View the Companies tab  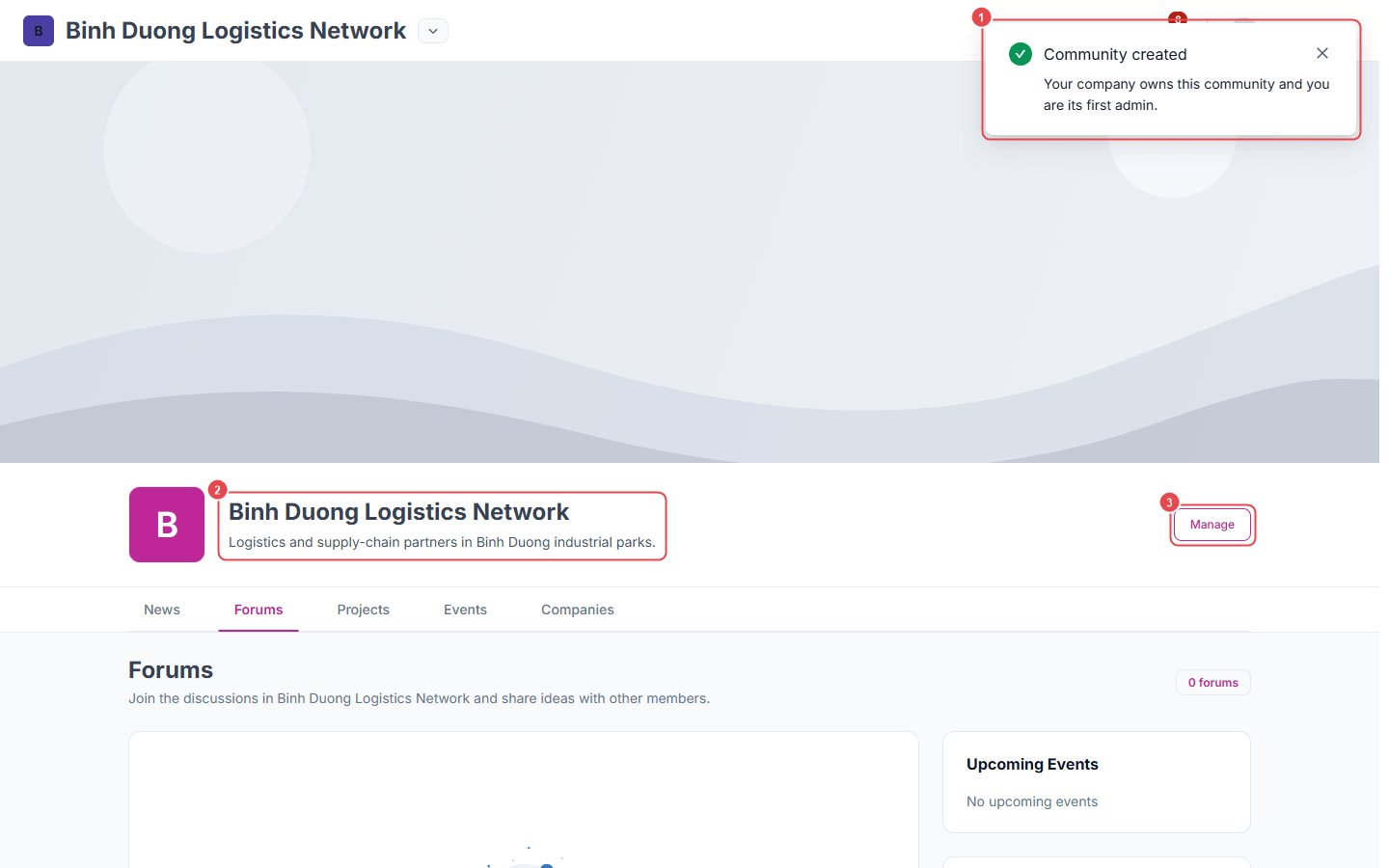pos(578,610)
